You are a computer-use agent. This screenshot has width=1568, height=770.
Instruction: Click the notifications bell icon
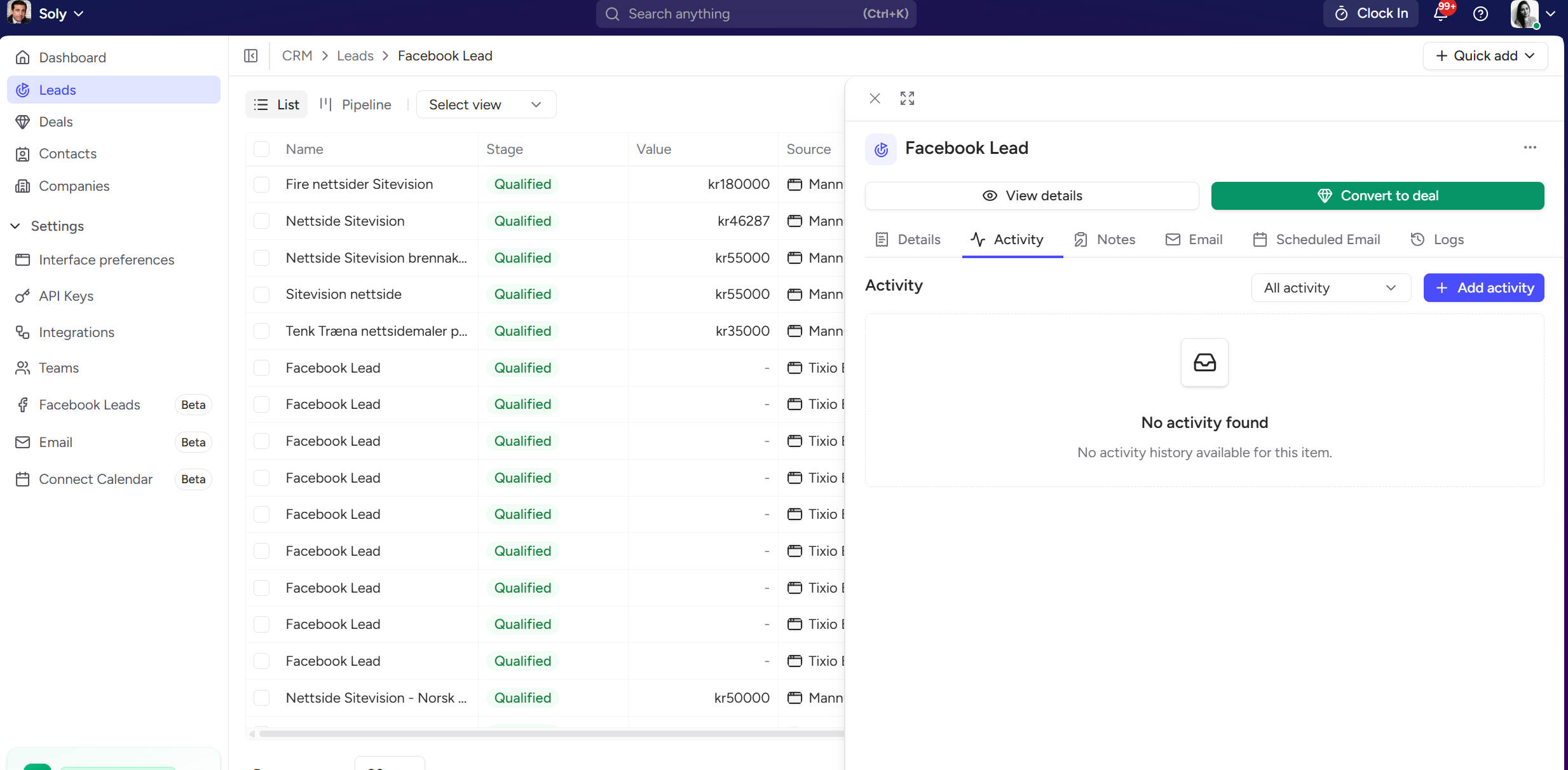[1441, 14]
